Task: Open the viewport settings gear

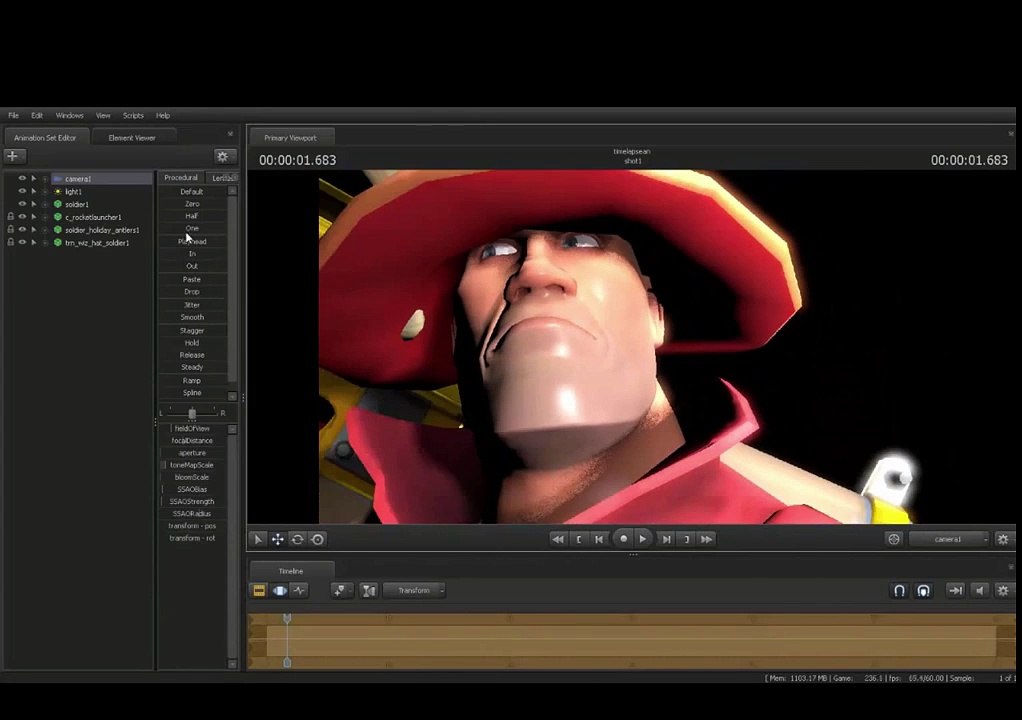Action: pos(1003,539)
